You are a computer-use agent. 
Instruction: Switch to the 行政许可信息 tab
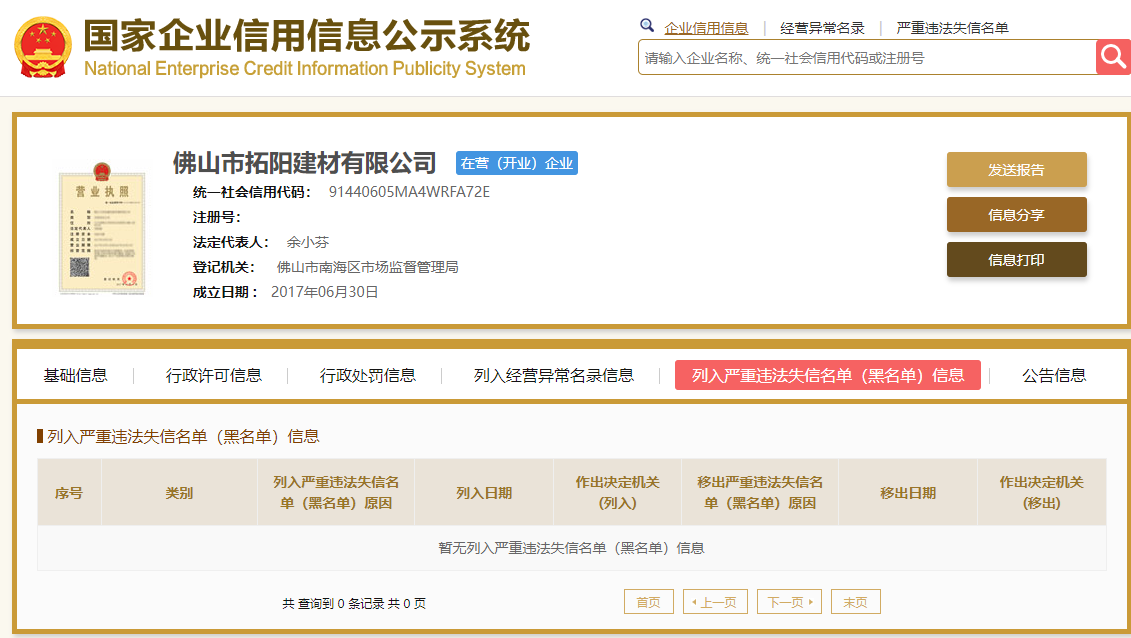pyautogui.click(x=214, y=376)
